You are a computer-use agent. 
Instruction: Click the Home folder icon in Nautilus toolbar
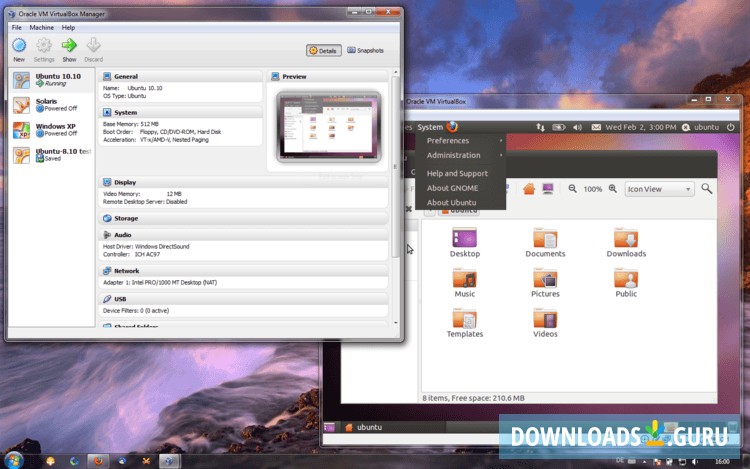click(x=529, y=189)
